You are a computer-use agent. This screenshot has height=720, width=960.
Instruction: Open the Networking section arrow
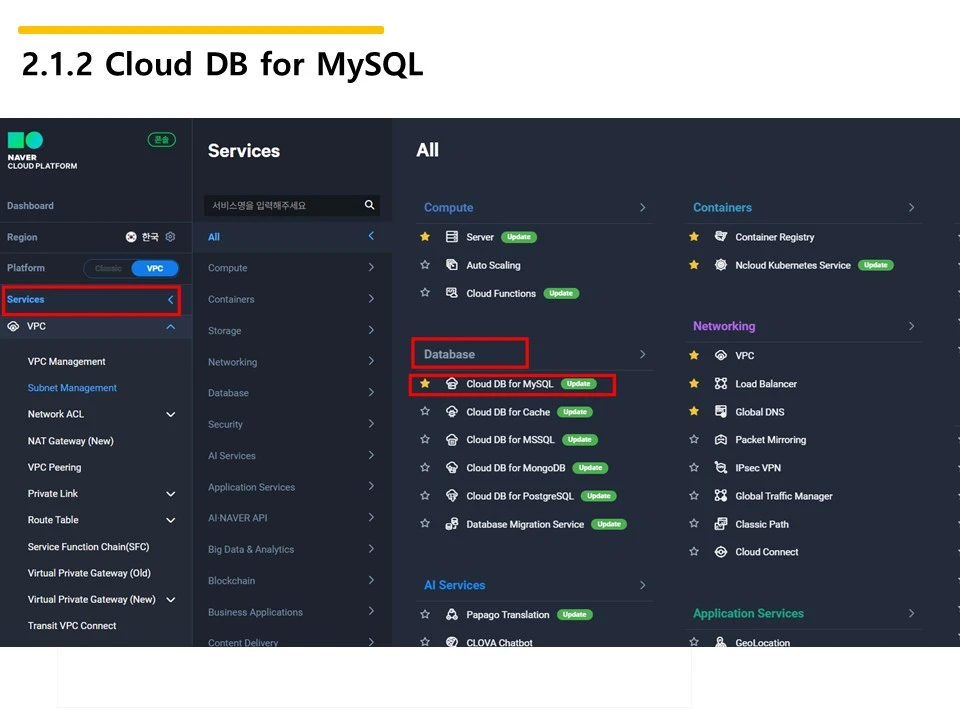tap(911, 326)
